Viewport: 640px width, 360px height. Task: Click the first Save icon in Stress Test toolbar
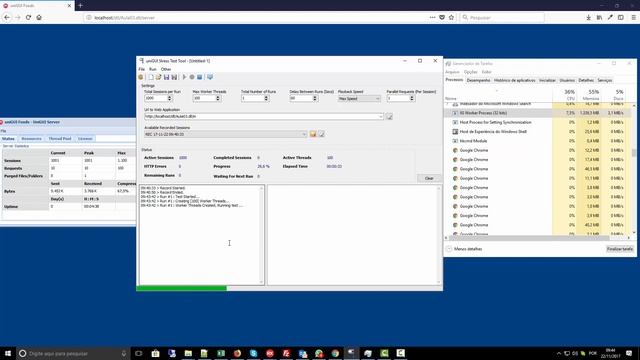point(167,77)
